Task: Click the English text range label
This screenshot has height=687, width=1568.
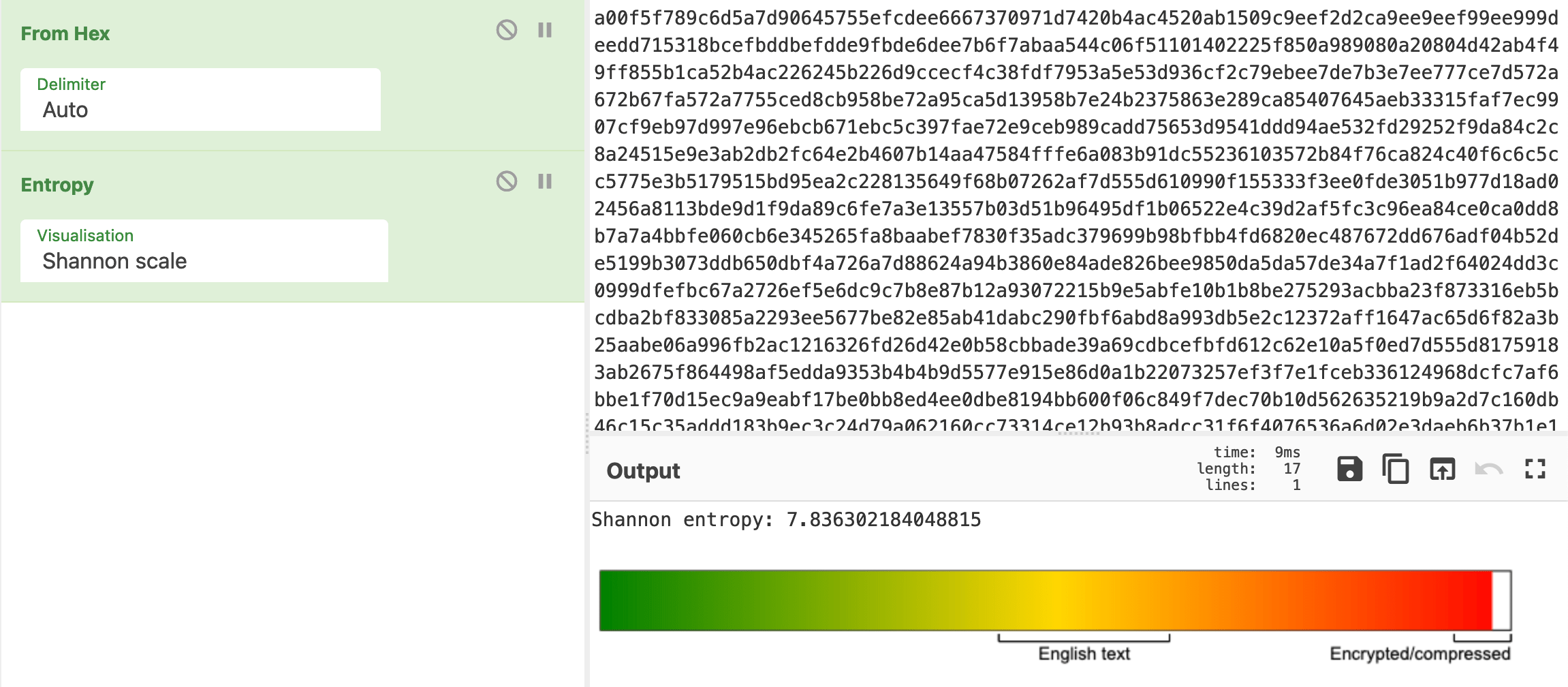Action: 1084,654
